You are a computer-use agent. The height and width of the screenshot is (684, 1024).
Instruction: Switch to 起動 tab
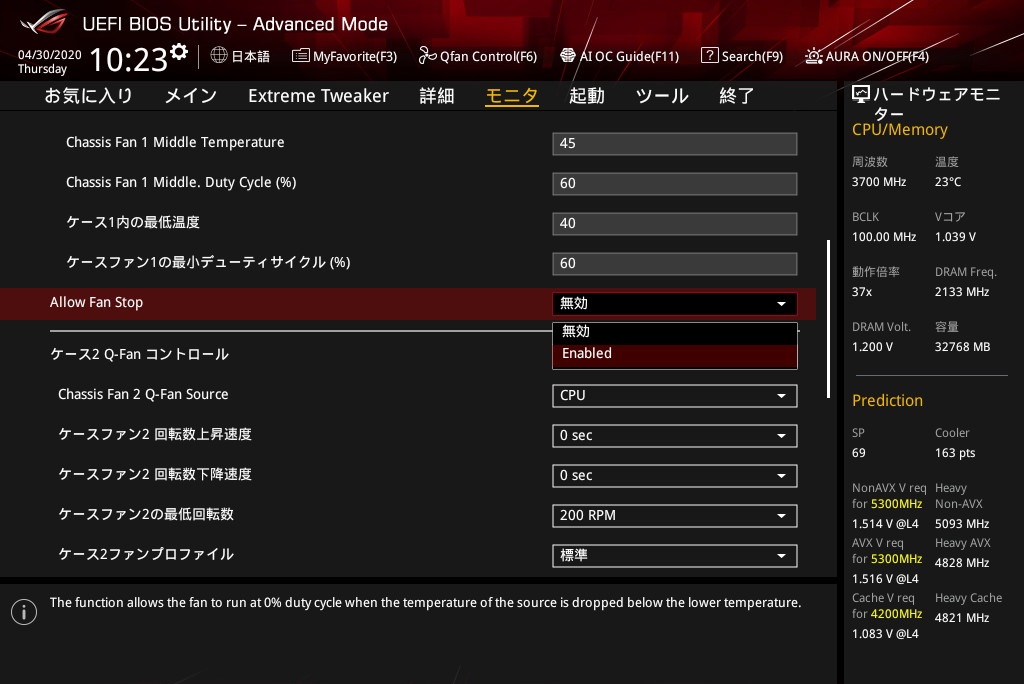click(586, 95)
